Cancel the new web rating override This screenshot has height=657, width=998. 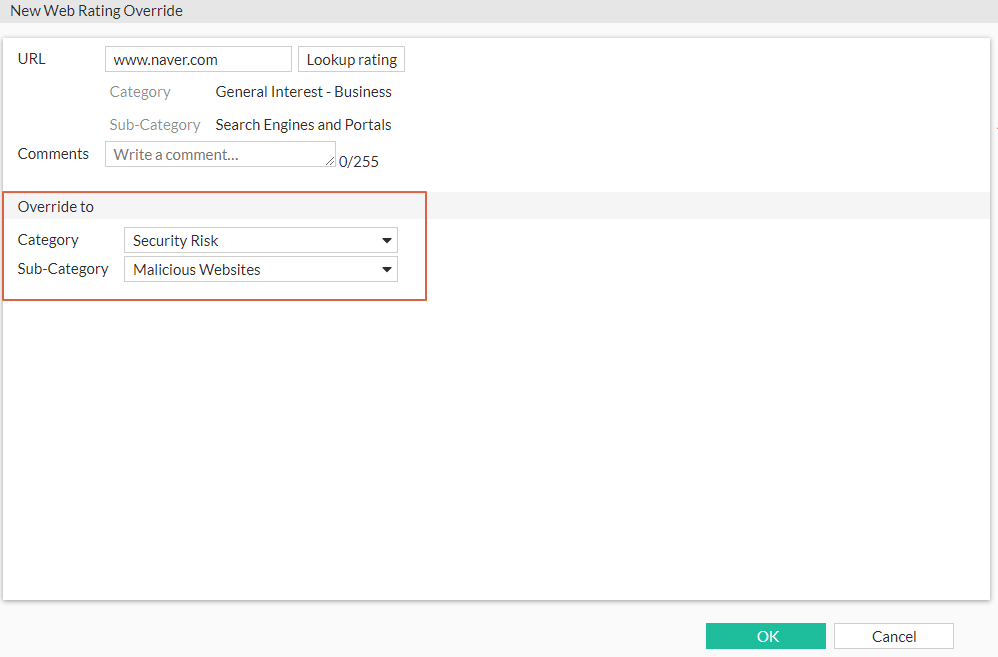[x=893, y=636]
